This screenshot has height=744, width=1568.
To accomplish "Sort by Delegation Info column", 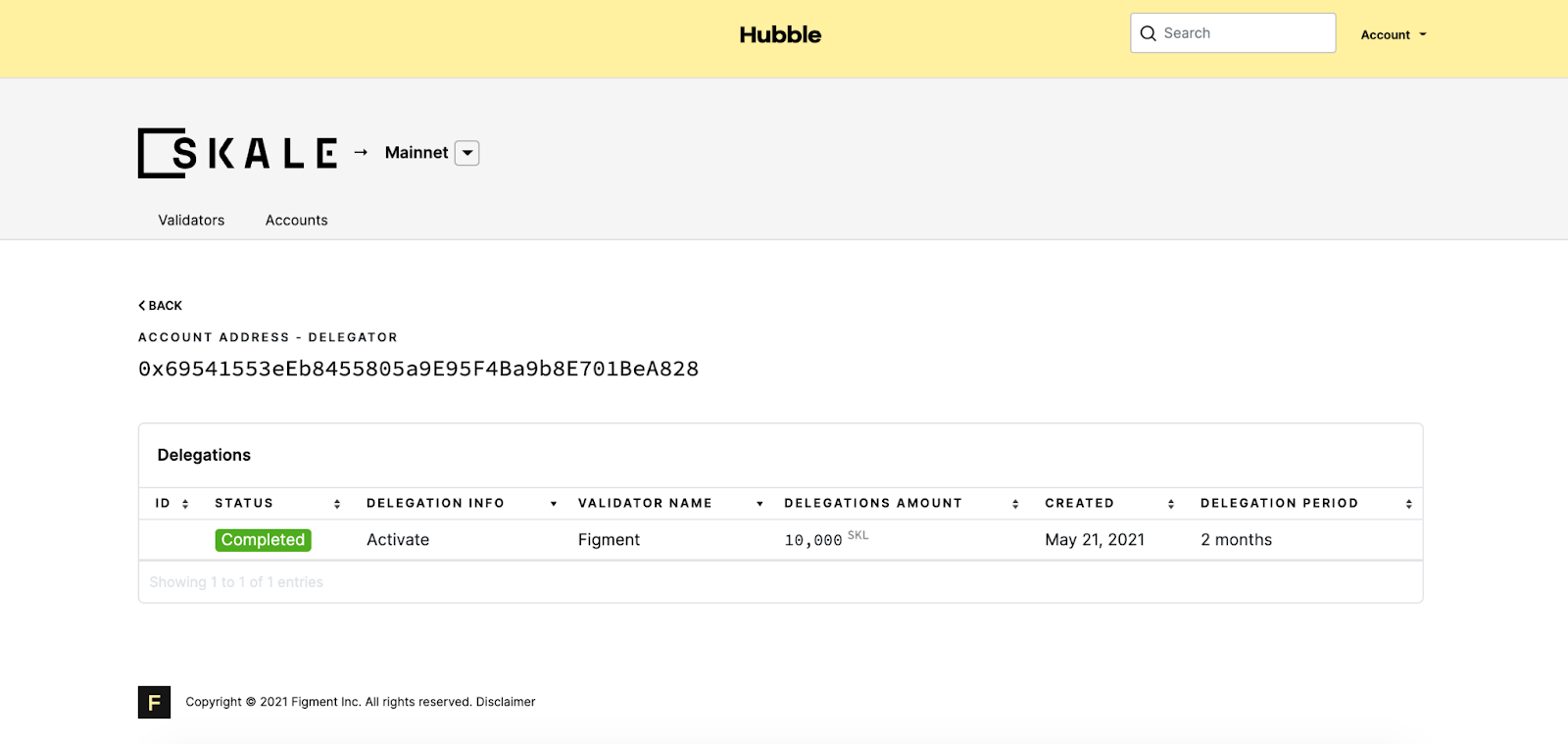I will point(462,504).
